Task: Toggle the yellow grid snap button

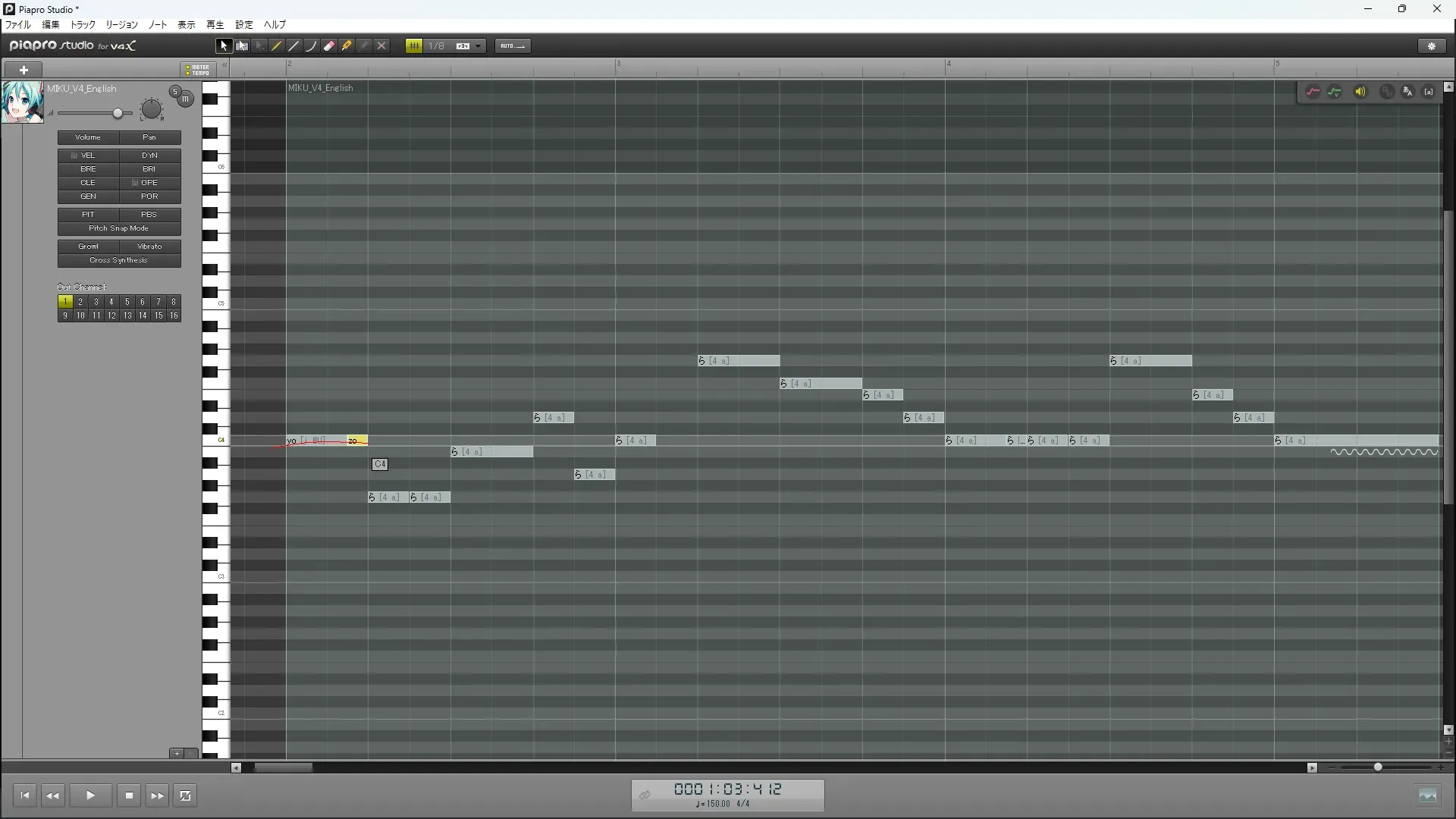Action: coord(414,46)
